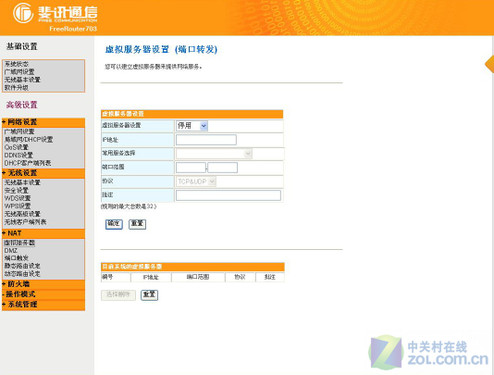The image size is (494, 375).
Task: Collapse the 无线设置 section header
Action: pyautogui.click(x=43, y=173)
